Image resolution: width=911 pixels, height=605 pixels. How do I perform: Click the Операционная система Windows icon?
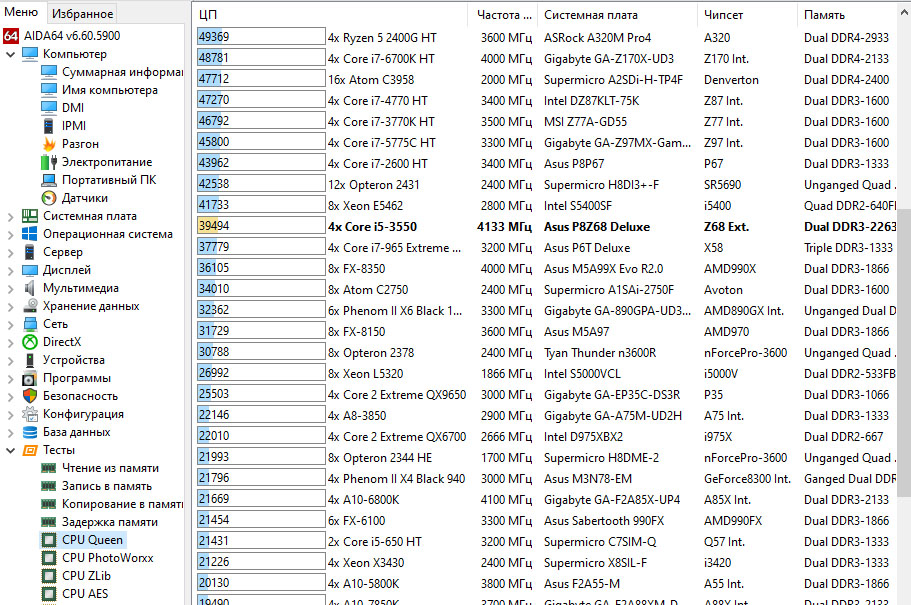[x=30, y=234]
